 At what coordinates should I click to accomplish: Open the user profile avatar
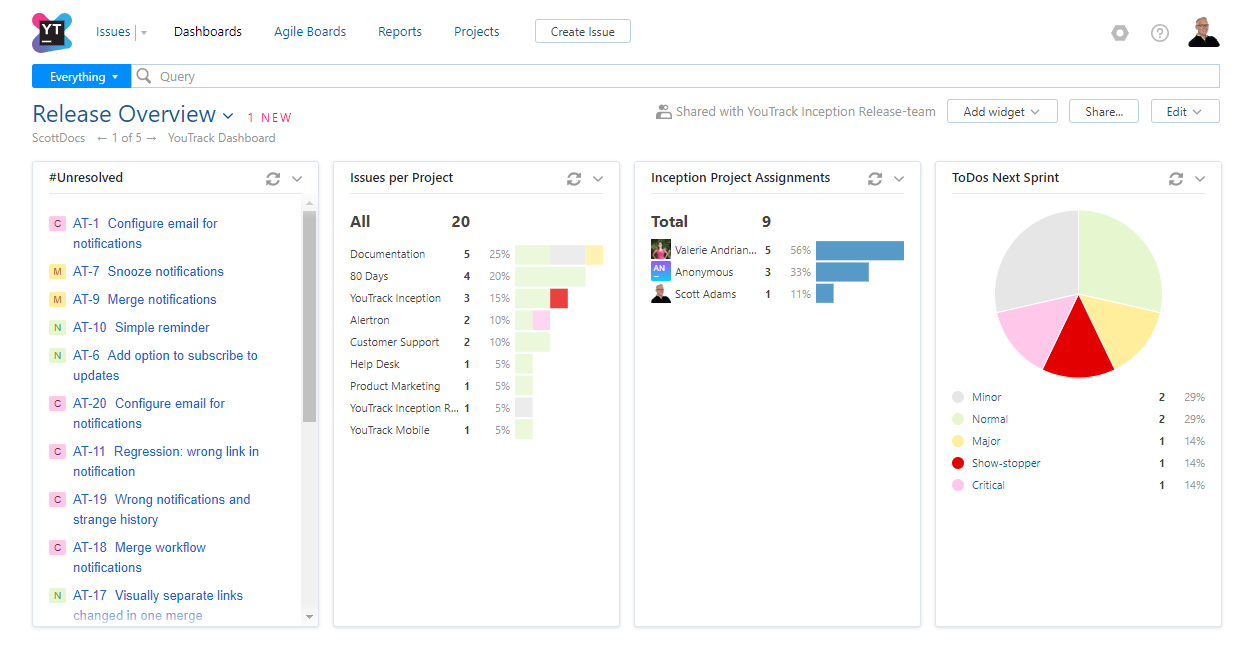click(1204, 32)
